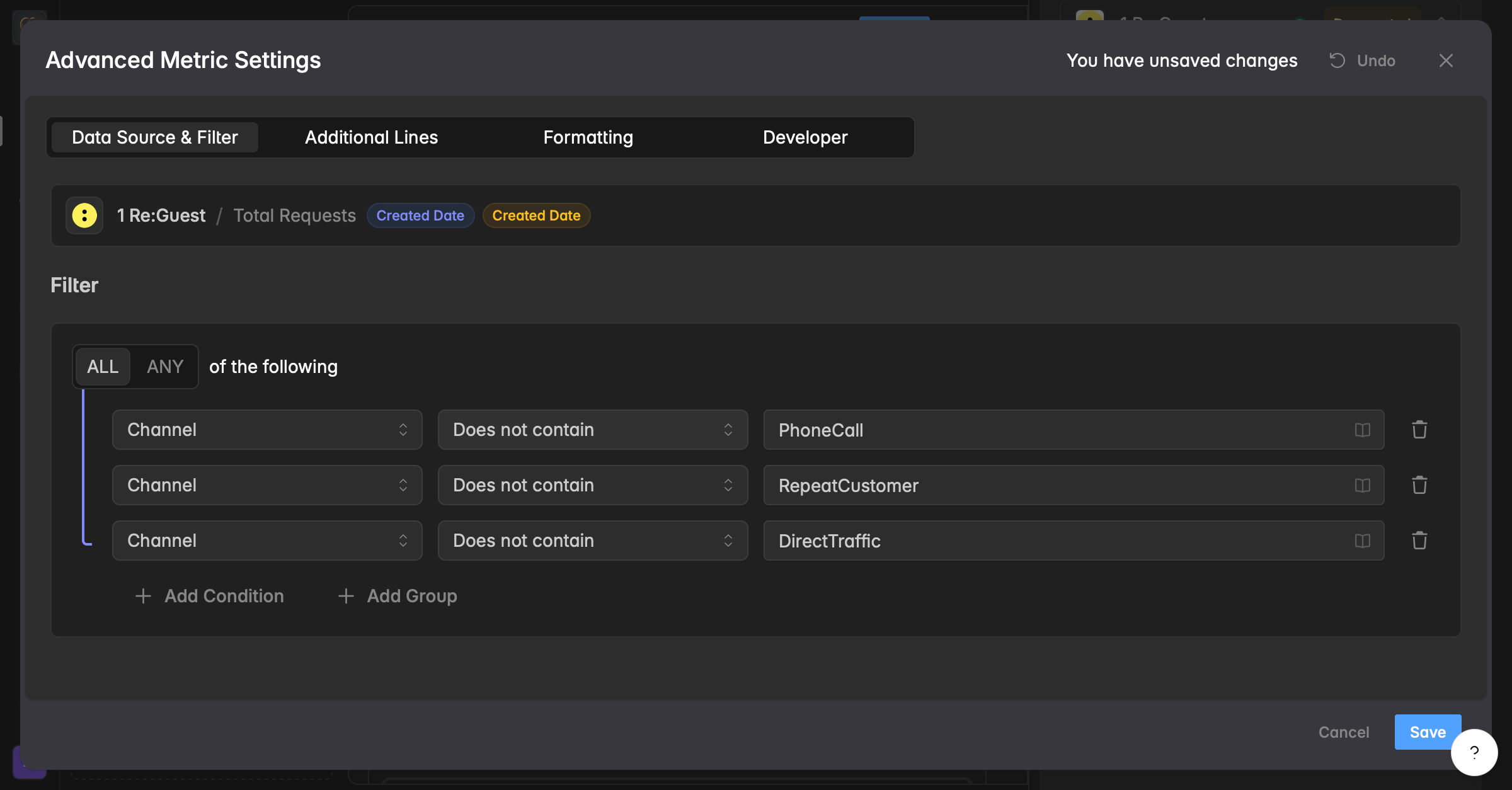Click the yellow Re:Guest data source icon
Image resolution: width=1512 pixels, height=790 pixels.
pyautogui.click(x=84, y=215)
